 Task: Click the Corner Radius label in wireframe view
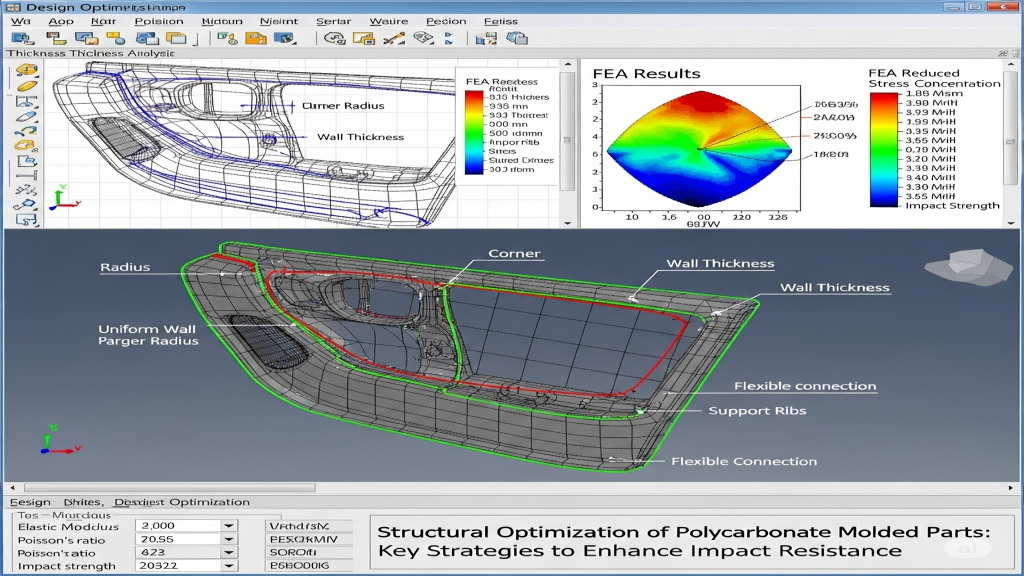click(x=342, y=105)
